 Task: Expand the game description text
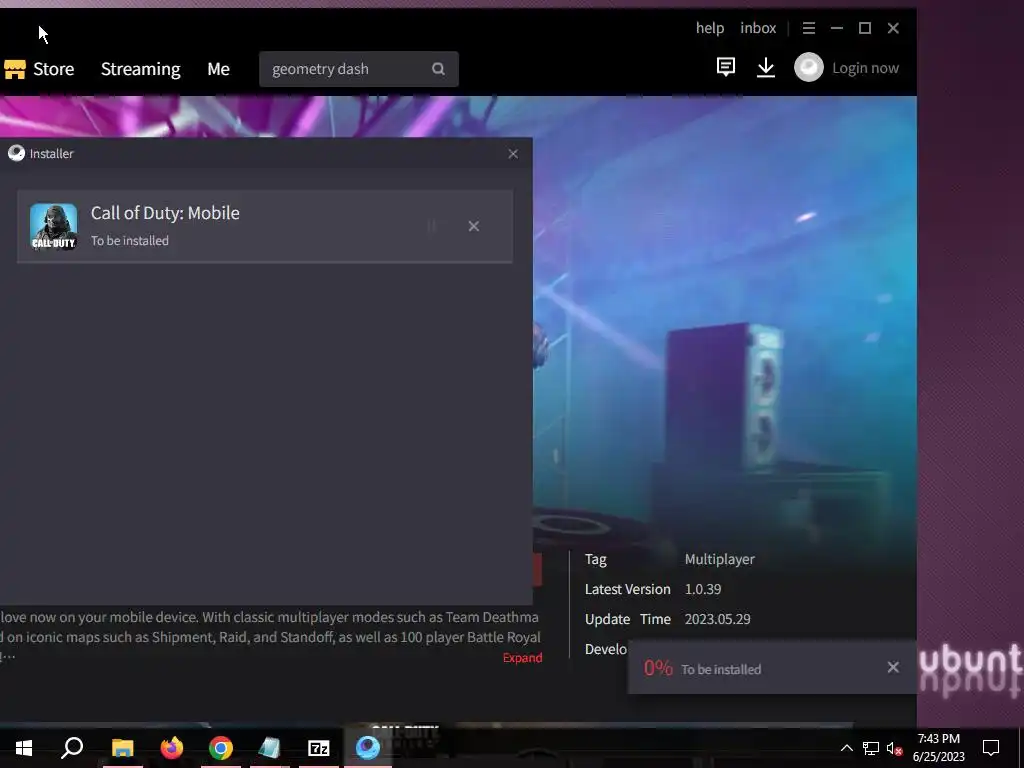pos(522,658)
